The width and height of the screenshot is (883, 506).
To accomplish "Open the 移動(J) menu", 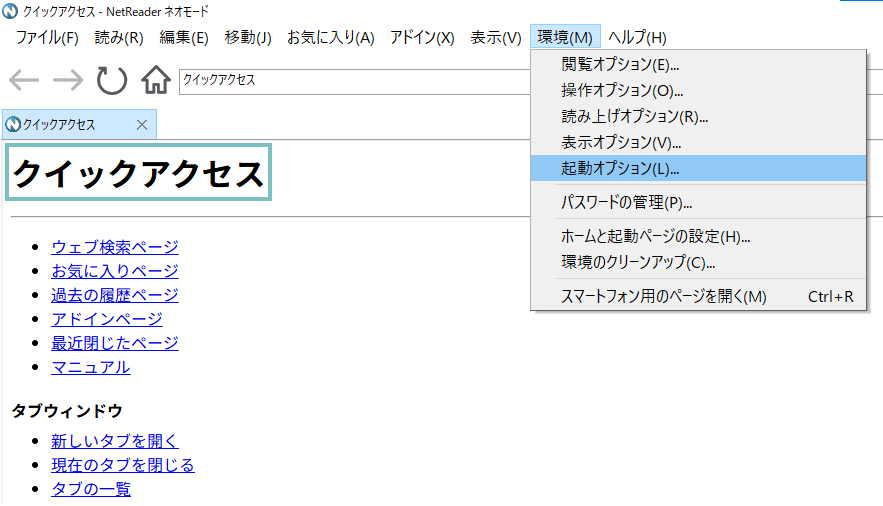I will (248, 38).
